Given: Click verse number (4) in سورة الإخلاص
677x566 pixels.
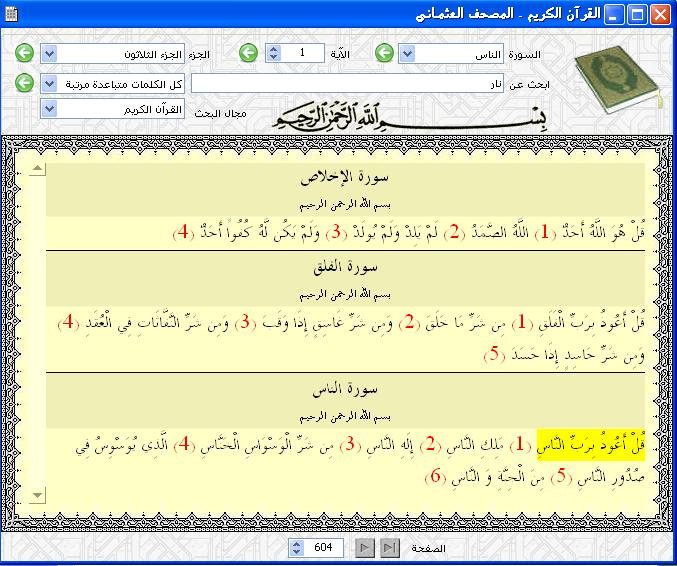Looking at the screenshot, I should click(183, 232).
